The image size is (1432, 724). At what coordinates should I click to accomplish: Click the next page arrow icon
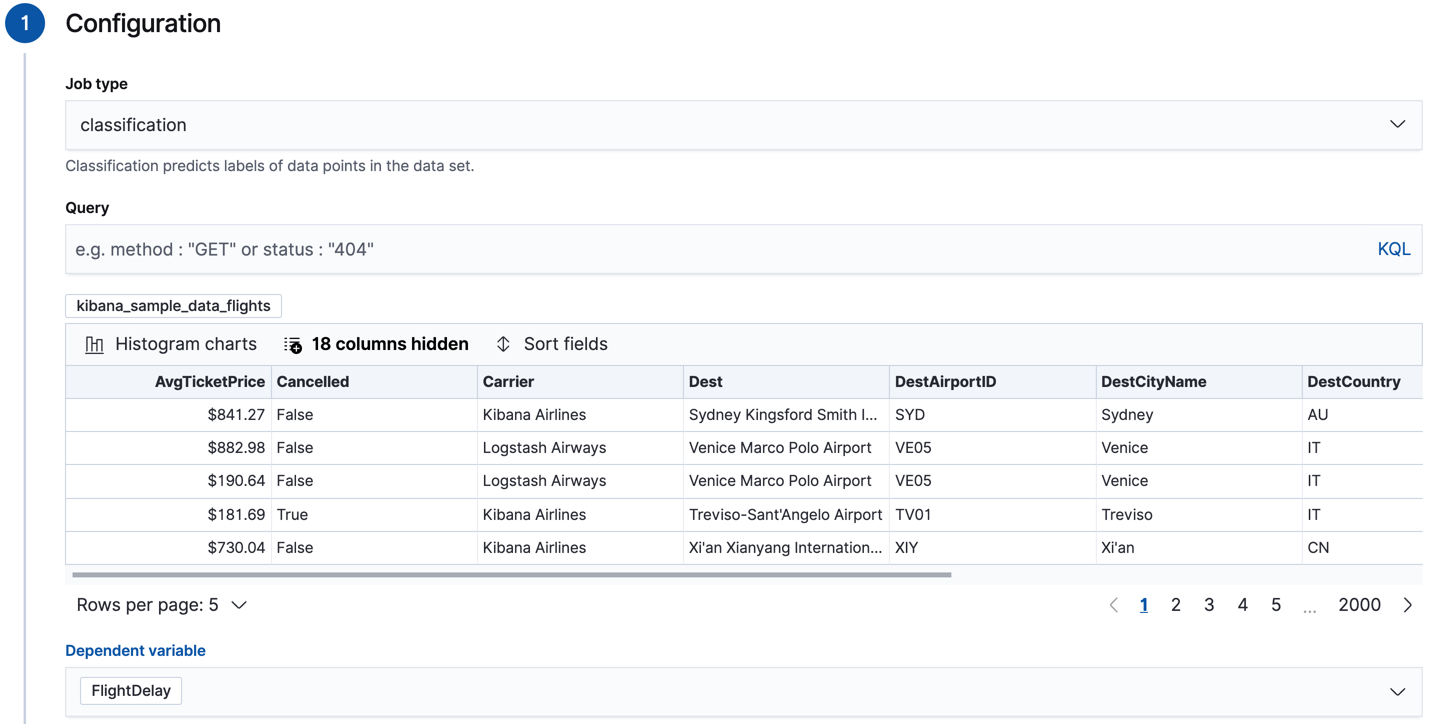coord(1407,604)
